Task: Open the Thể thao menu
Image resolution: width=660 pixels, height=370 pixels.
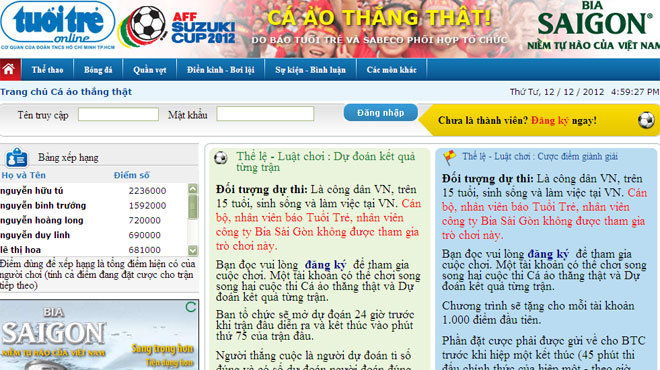Action: click(x=47, y=70)
